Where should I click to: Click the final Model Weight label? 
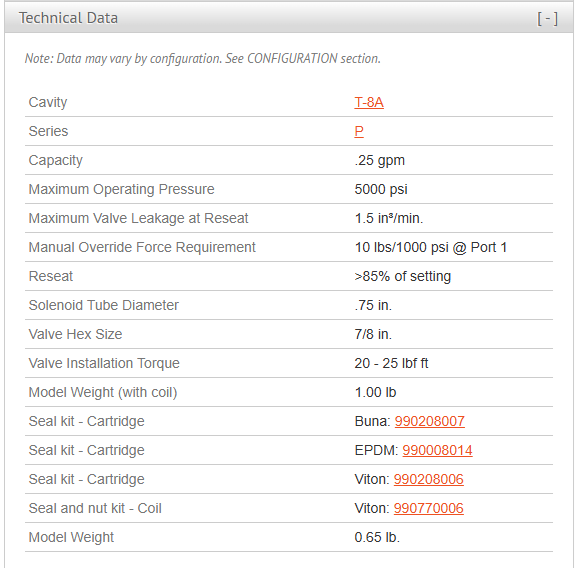click(71, 537)
